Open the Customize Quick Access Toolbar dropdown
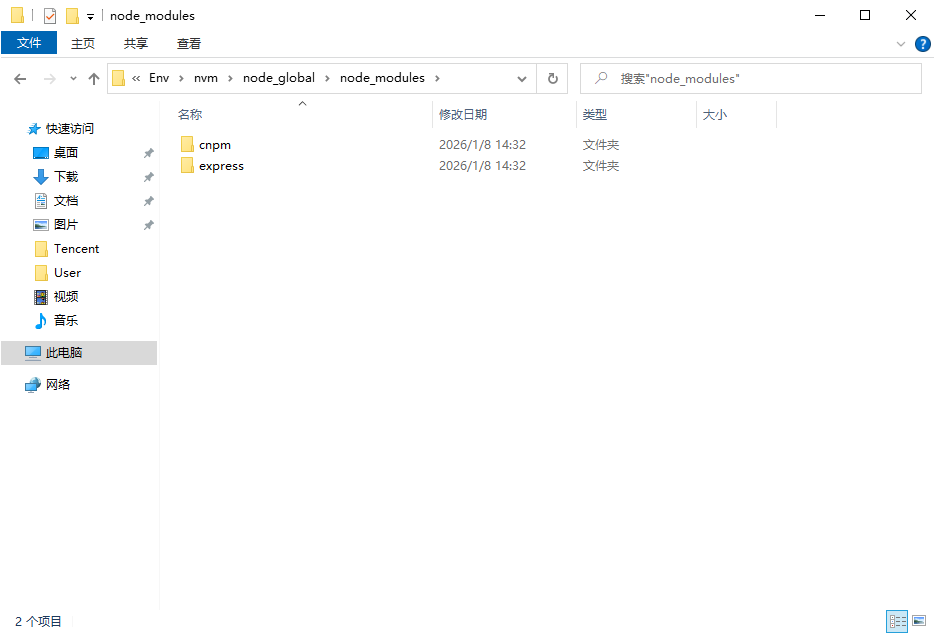Image resolution: width=935 pixels, height=634 pixels. click(x=90, y=16)
